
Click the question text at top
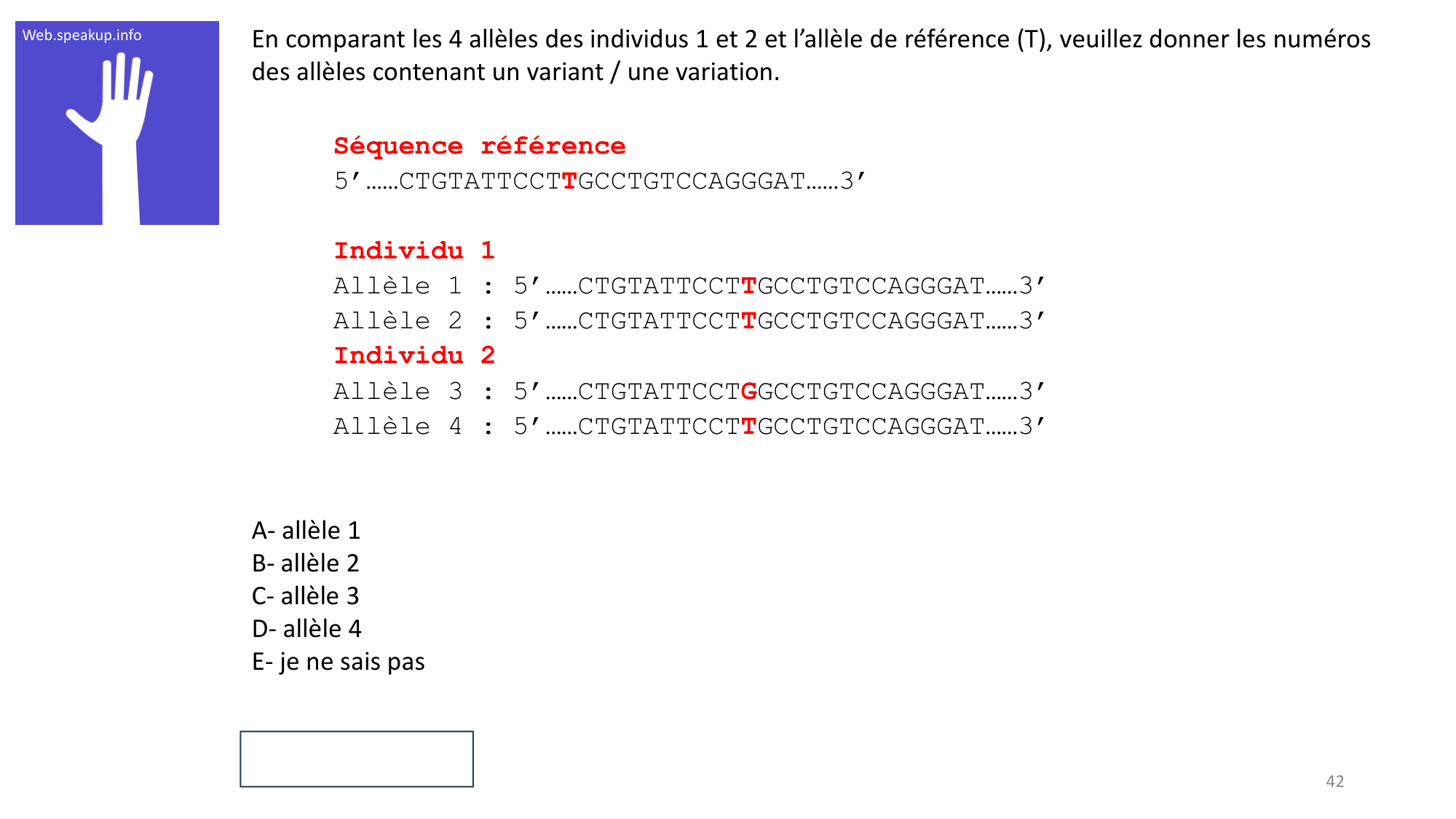point(810,55)
